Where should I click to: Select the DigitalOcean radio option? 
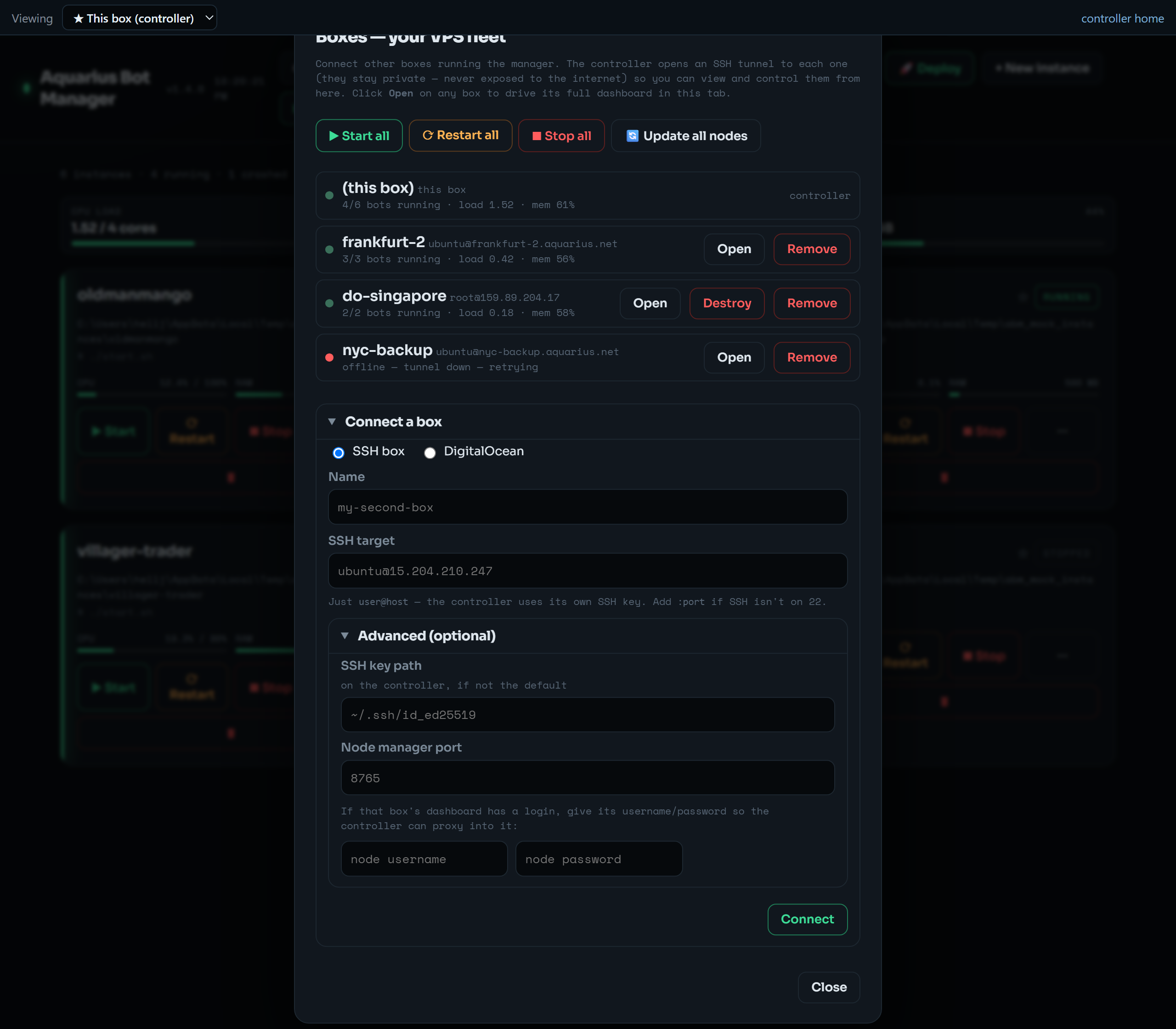coord(430,452)
